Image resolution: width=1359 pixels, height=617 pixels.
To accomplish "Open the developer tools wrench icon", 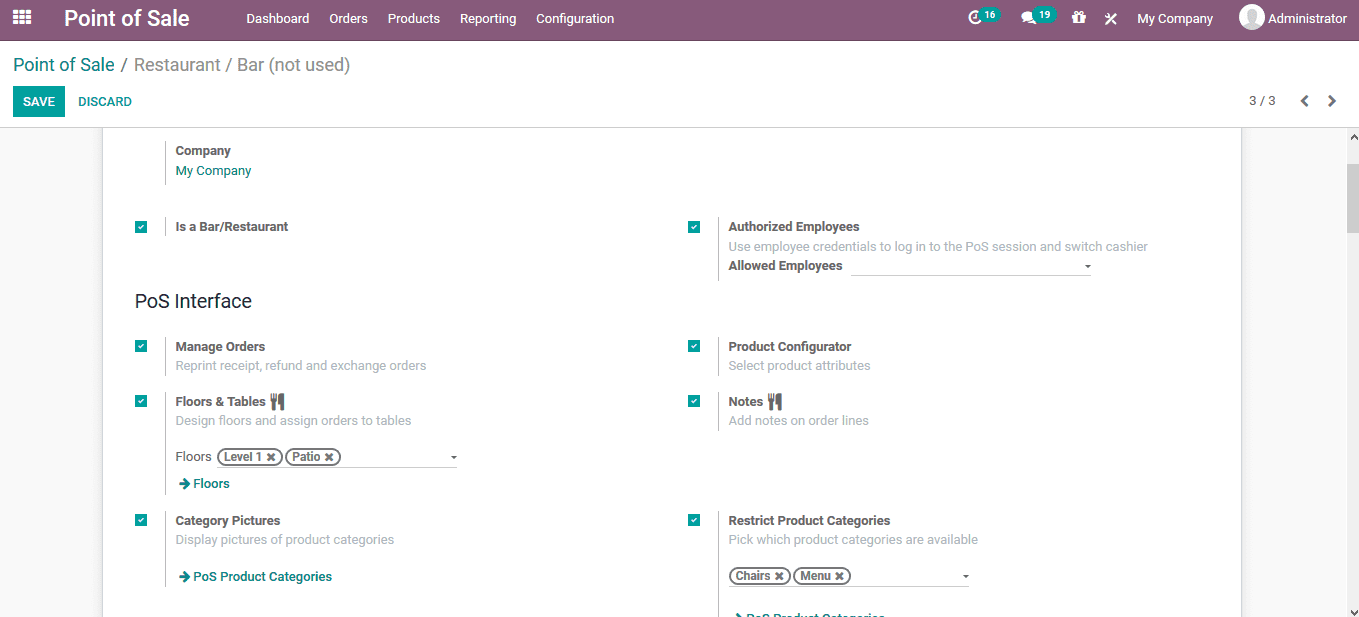I will click(1110, 17).
